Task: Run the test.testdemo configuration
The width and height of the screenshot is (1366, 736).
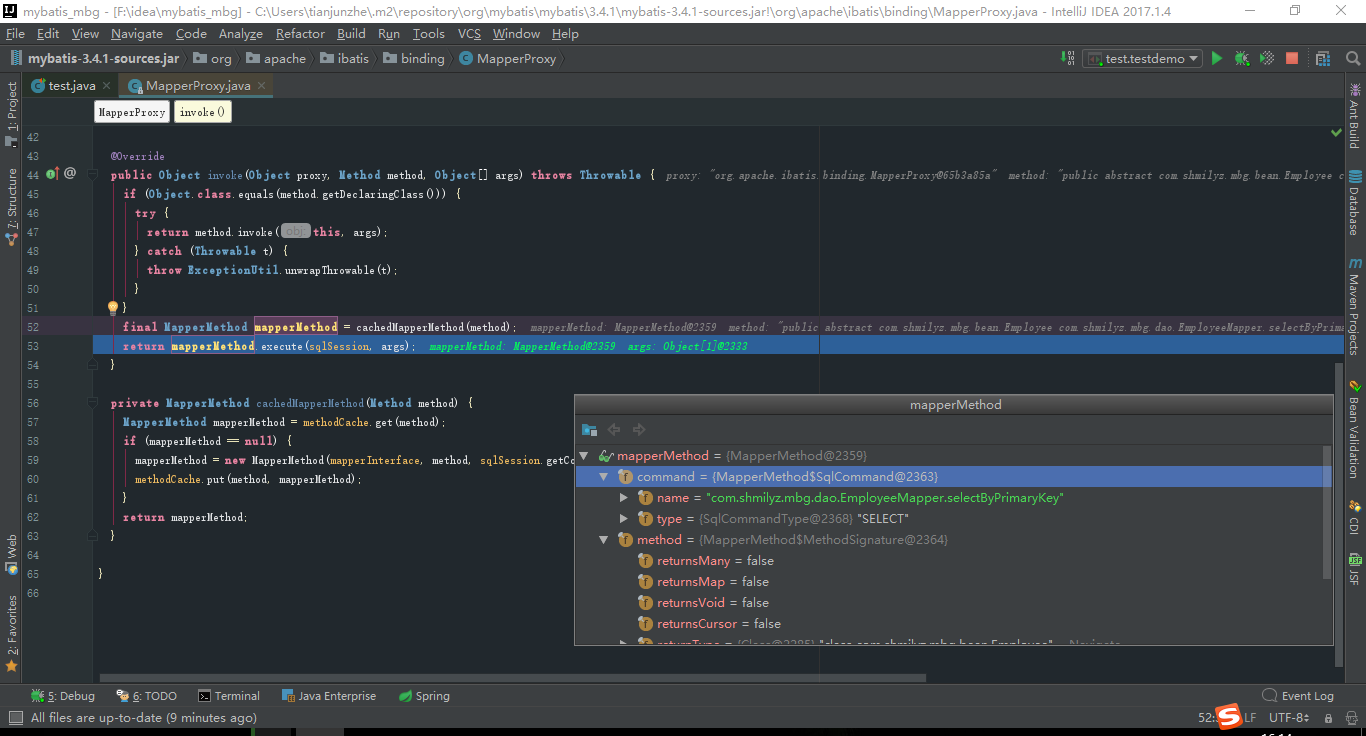Action: 1216,58
